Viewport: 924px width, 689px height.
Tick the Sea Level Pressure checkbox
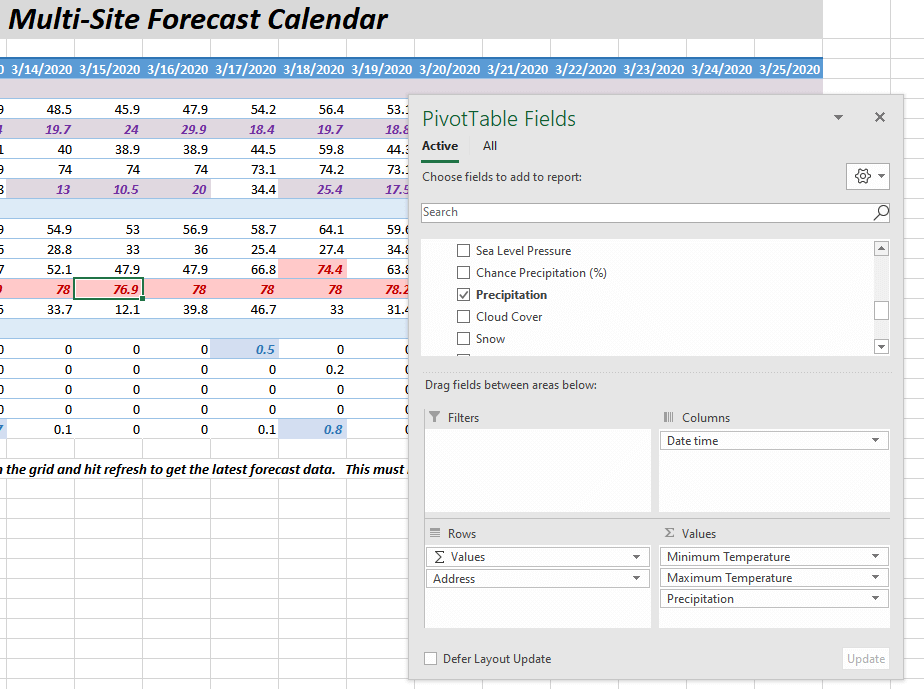463,251
